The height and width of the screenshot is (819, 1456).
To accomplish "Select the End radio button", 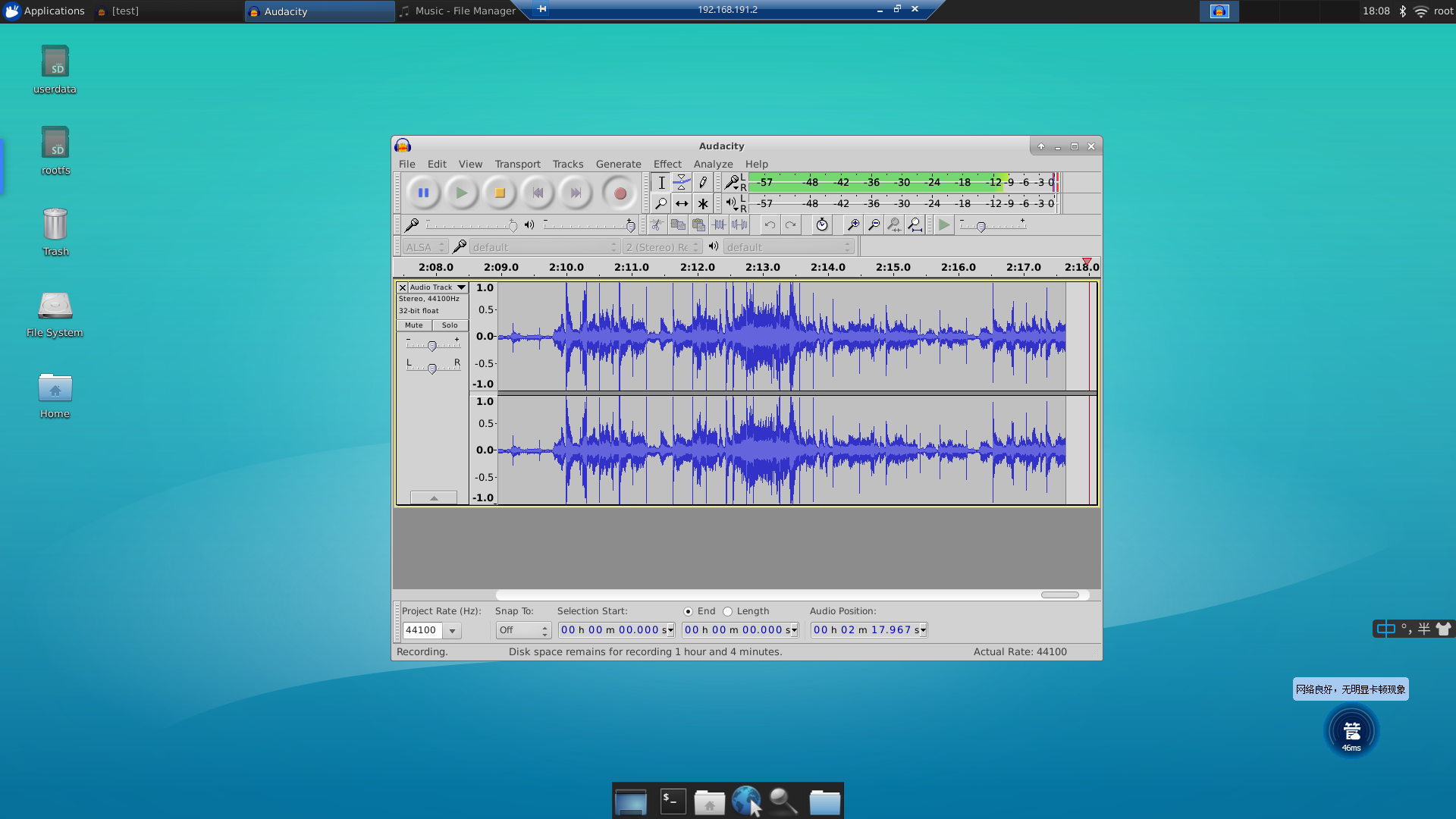I will click(689, 611).
